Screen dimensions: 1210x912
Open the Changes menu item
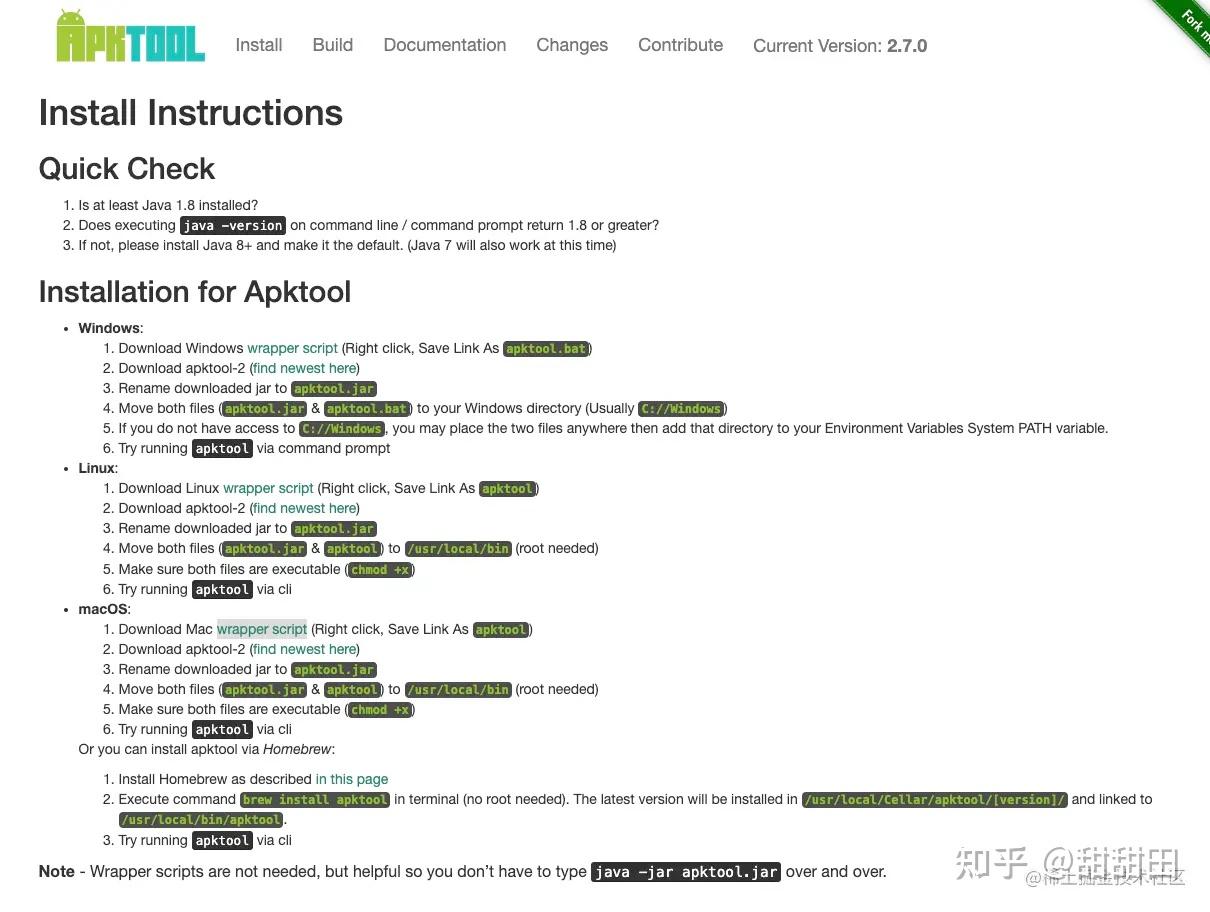point(572,45)
